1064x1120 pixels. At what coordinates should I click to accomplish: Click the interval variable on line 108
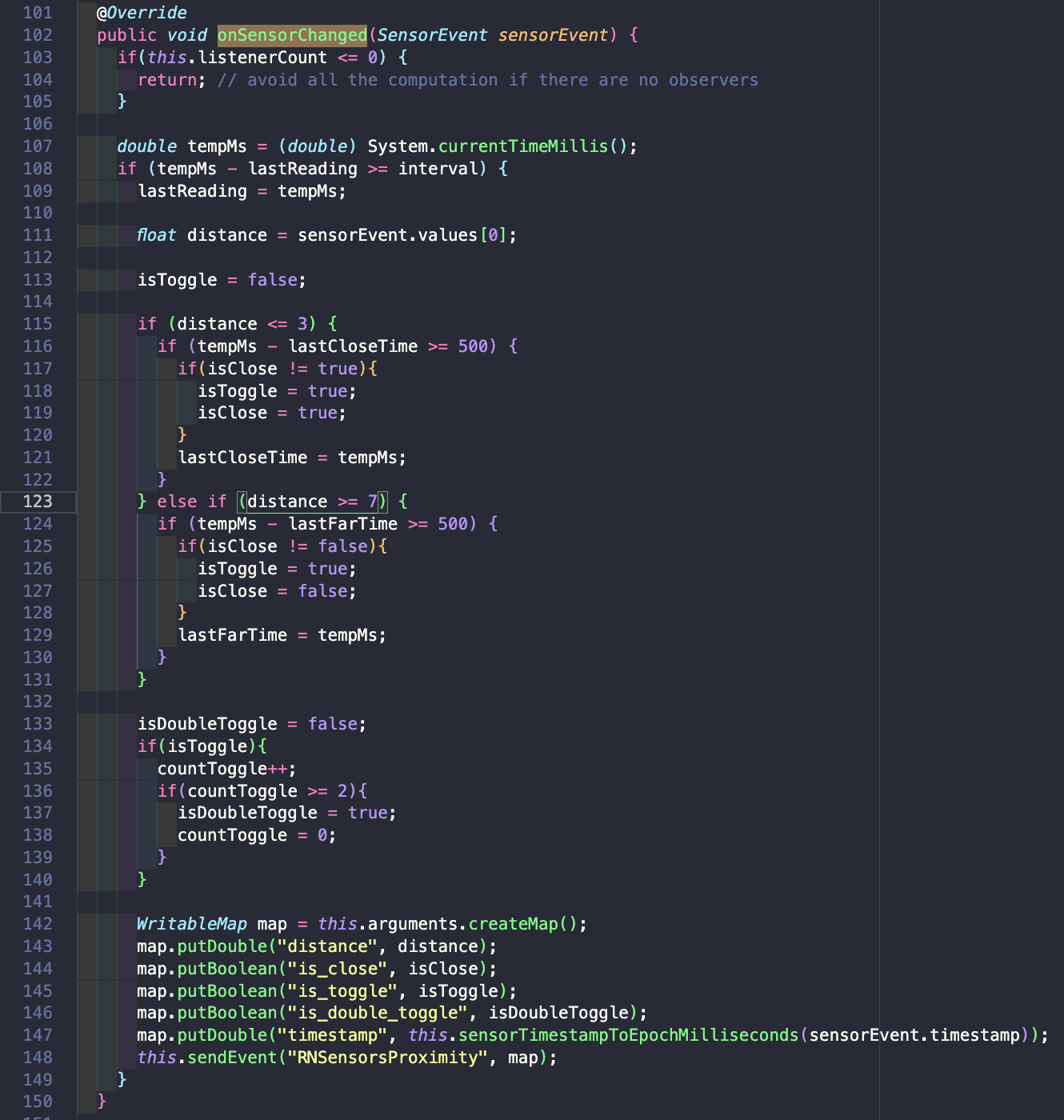(x=438, y=169)
